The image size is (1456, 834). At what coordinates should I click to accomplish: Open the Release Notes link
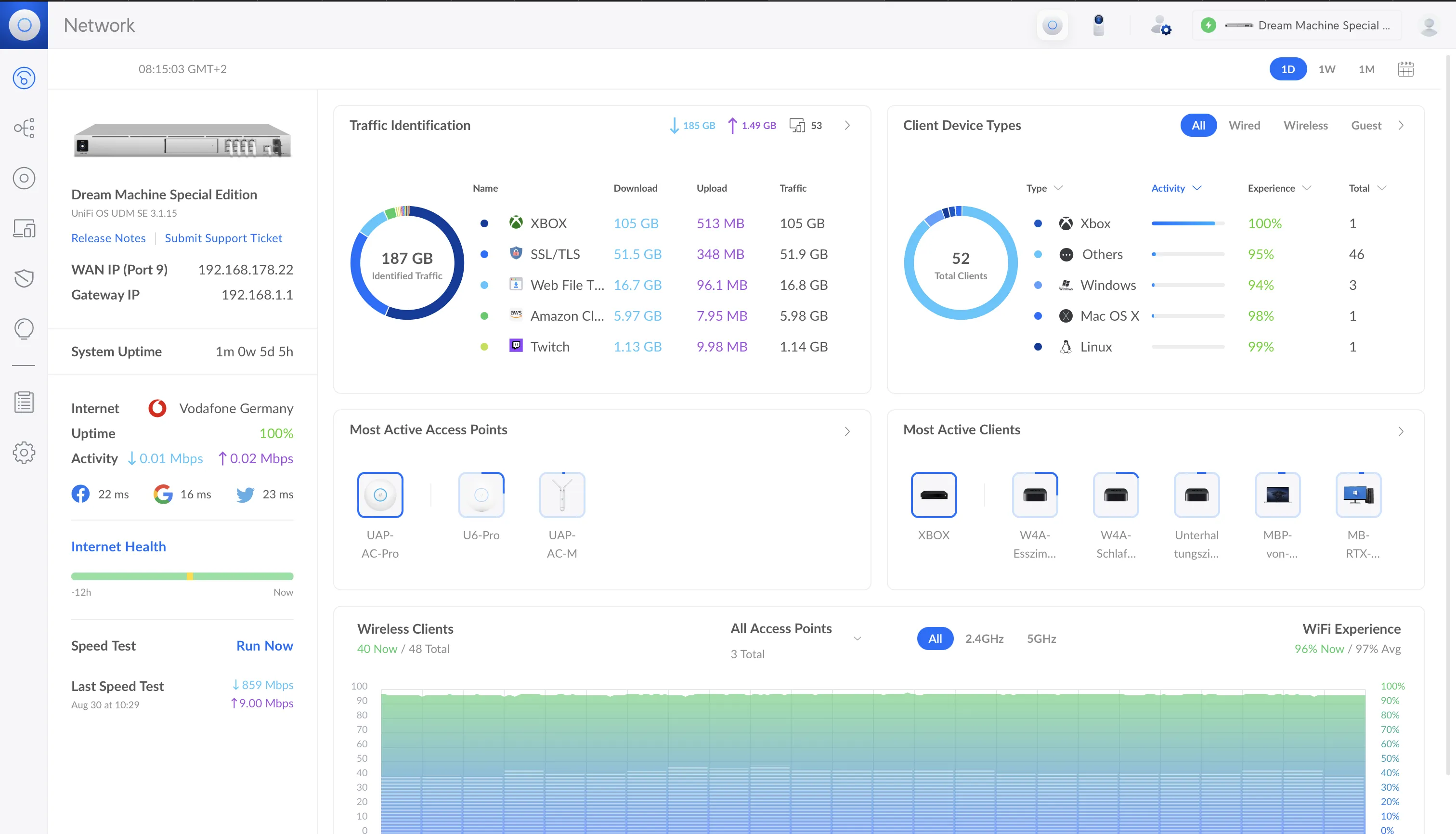(x=108, y=238)
